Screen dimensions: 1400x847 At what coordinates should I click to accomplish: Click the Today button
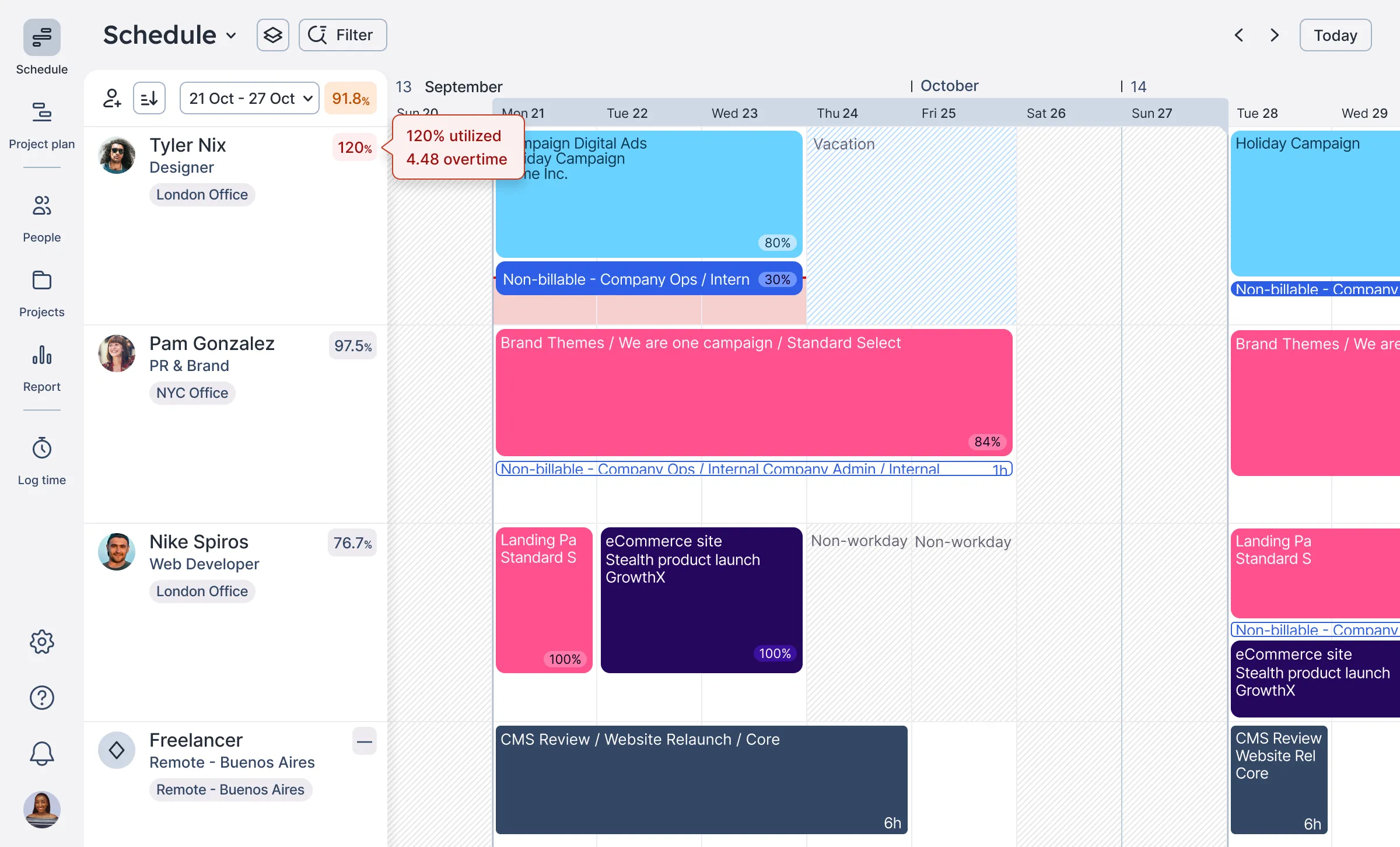(1335, 35)
